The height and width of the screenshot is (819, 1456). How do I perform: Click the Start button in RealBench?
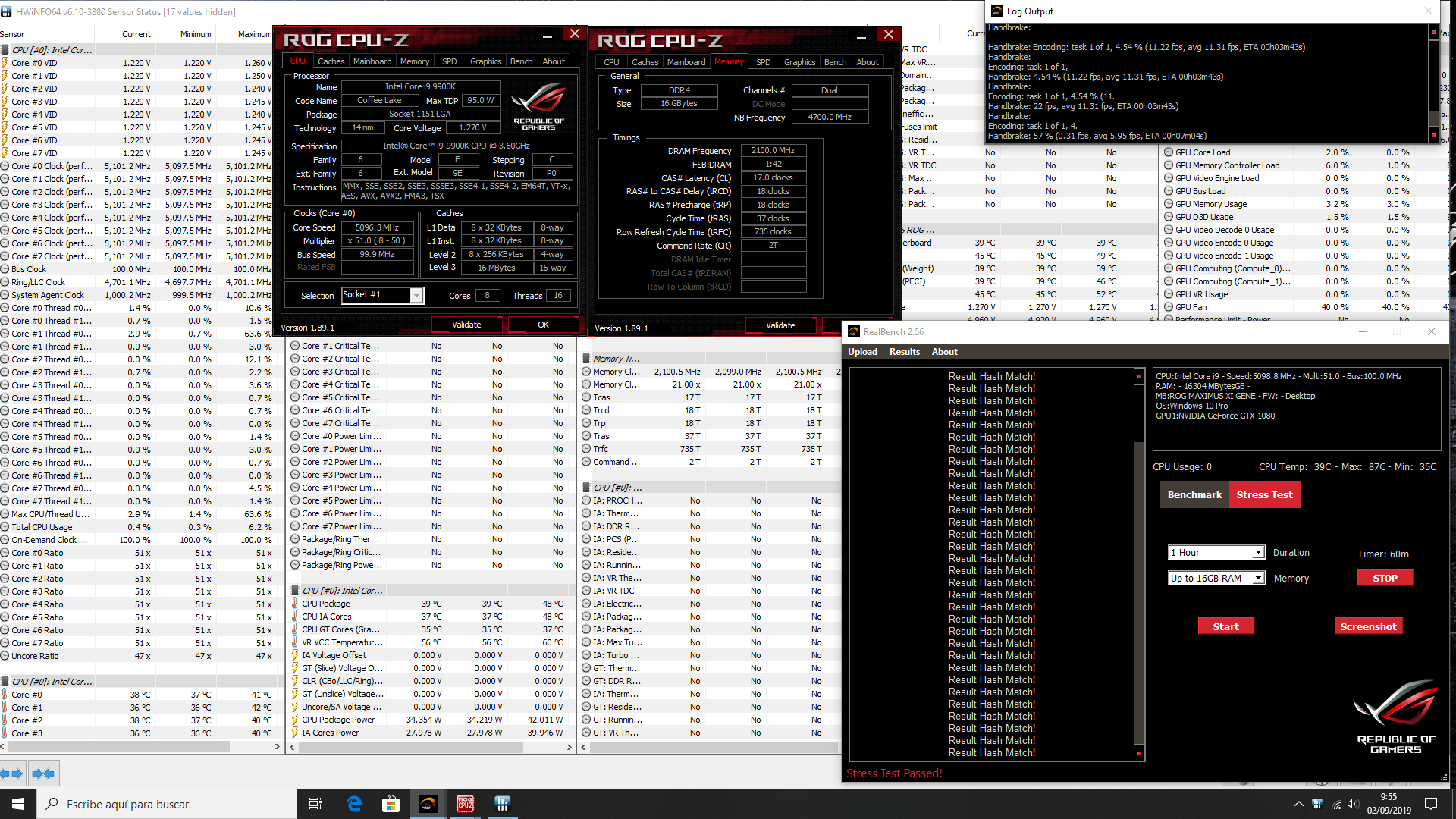click(x=1225, y=626)
